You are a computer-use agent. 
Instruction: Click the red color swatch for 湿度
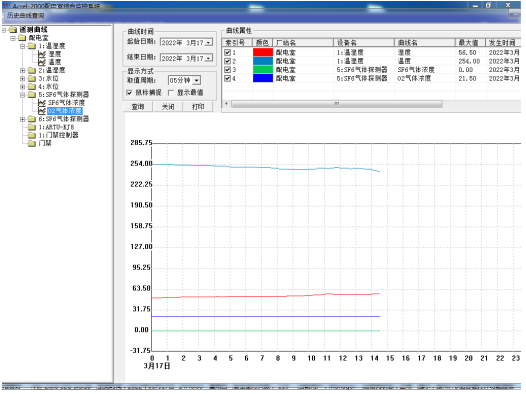tap(263, 52)
